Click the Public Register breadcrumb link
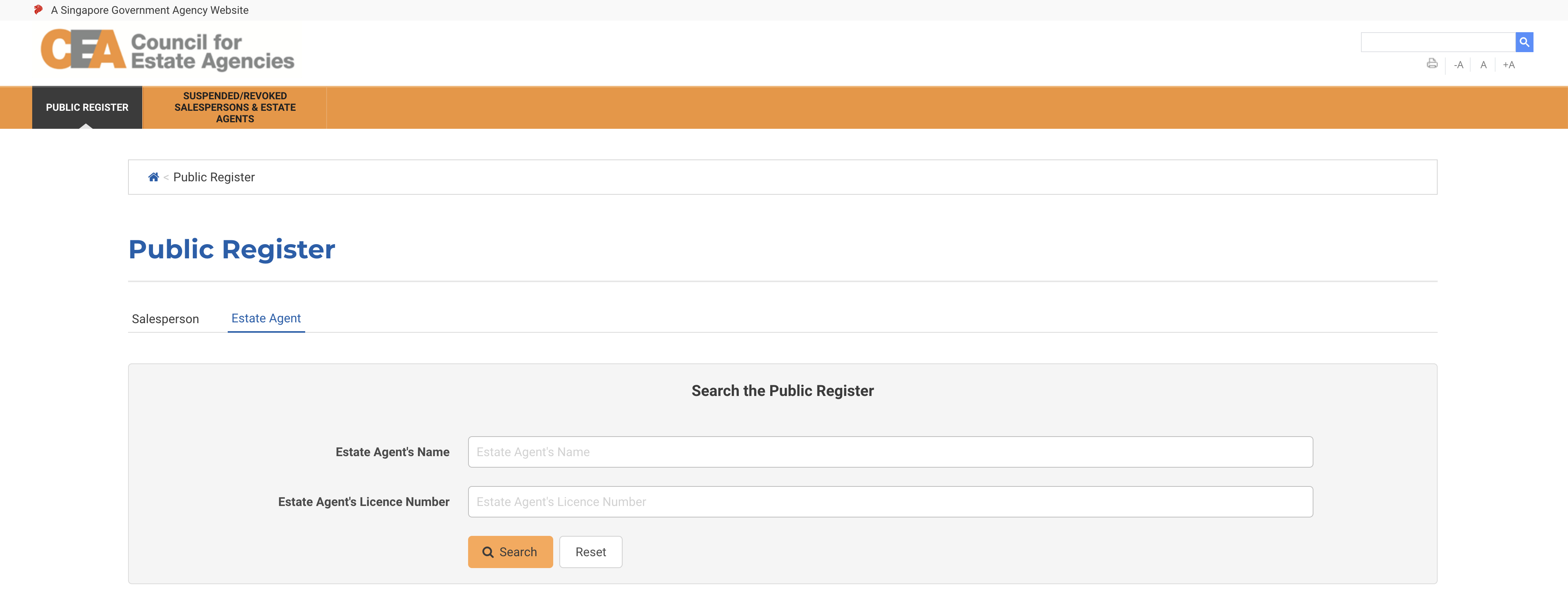The height and width of the screenshot is (611, 1568). click(214, 176)
